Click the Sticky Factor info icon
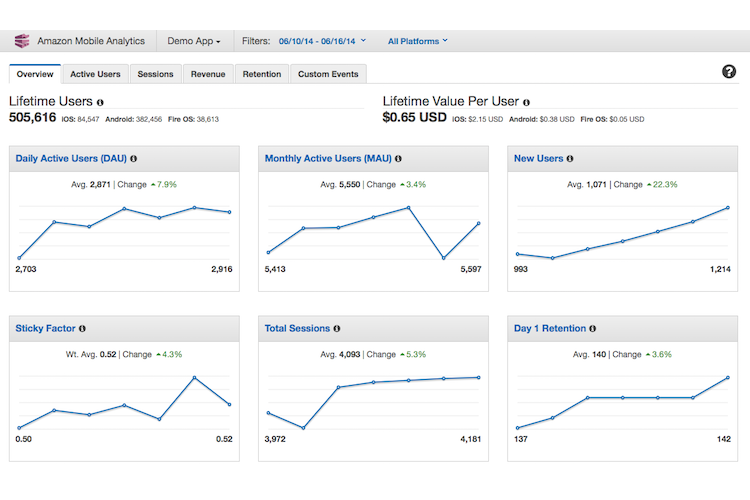750x500 pixels. point(82,328)
